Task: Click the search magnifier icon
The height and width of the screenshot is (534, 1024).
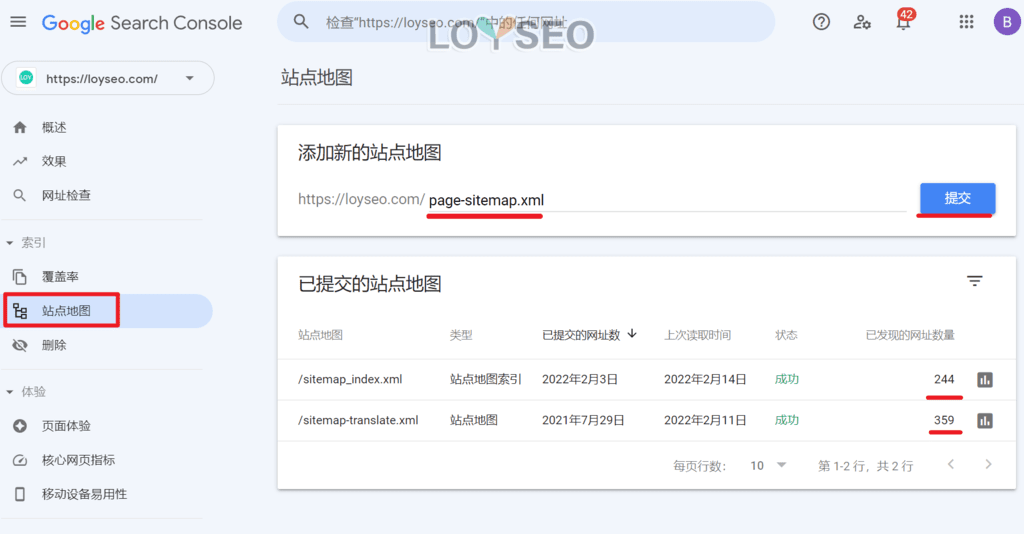Action: [300, 22]
